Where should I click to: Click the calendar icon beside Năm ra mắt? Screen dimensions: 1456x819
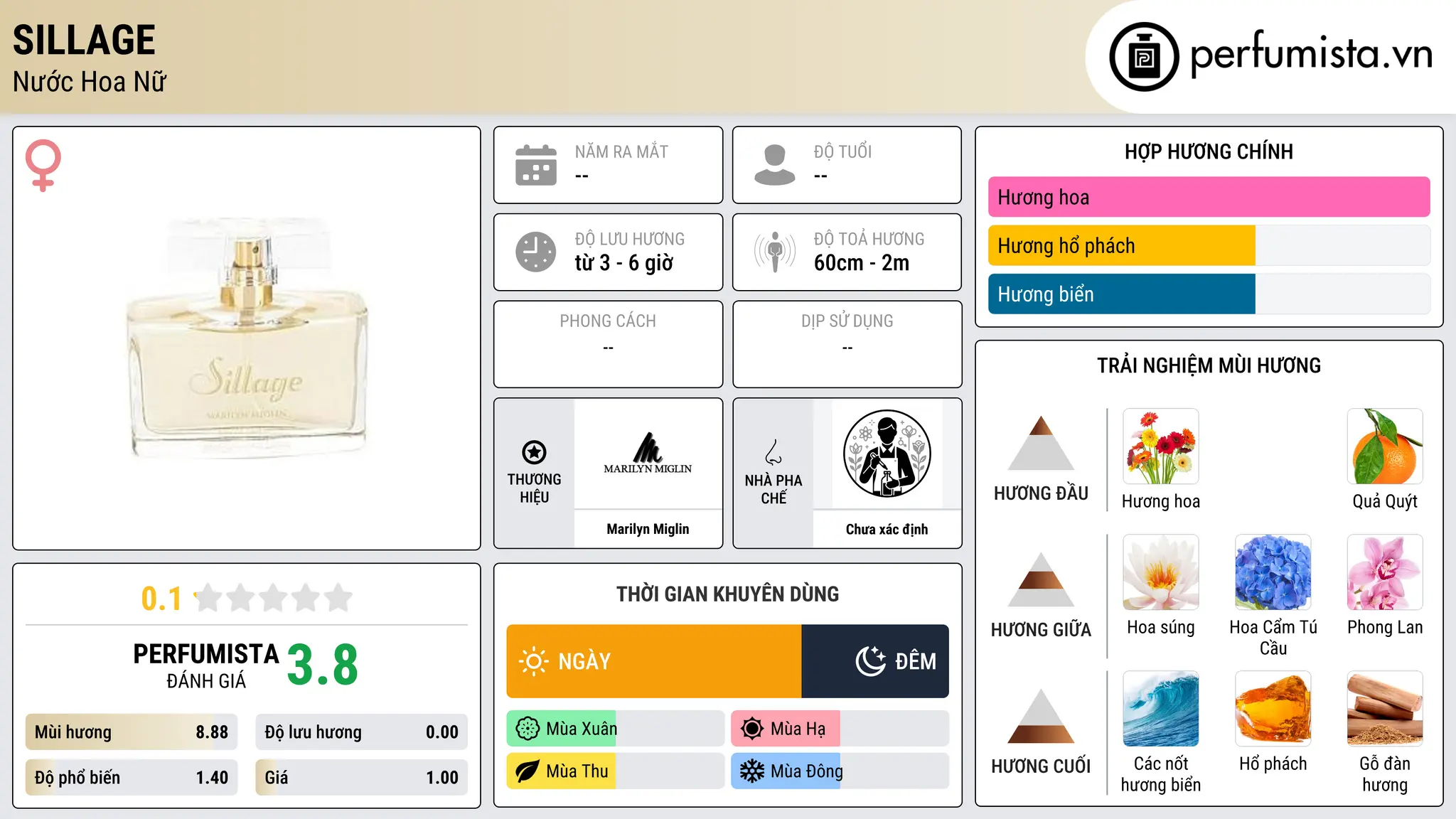point(536,165)
